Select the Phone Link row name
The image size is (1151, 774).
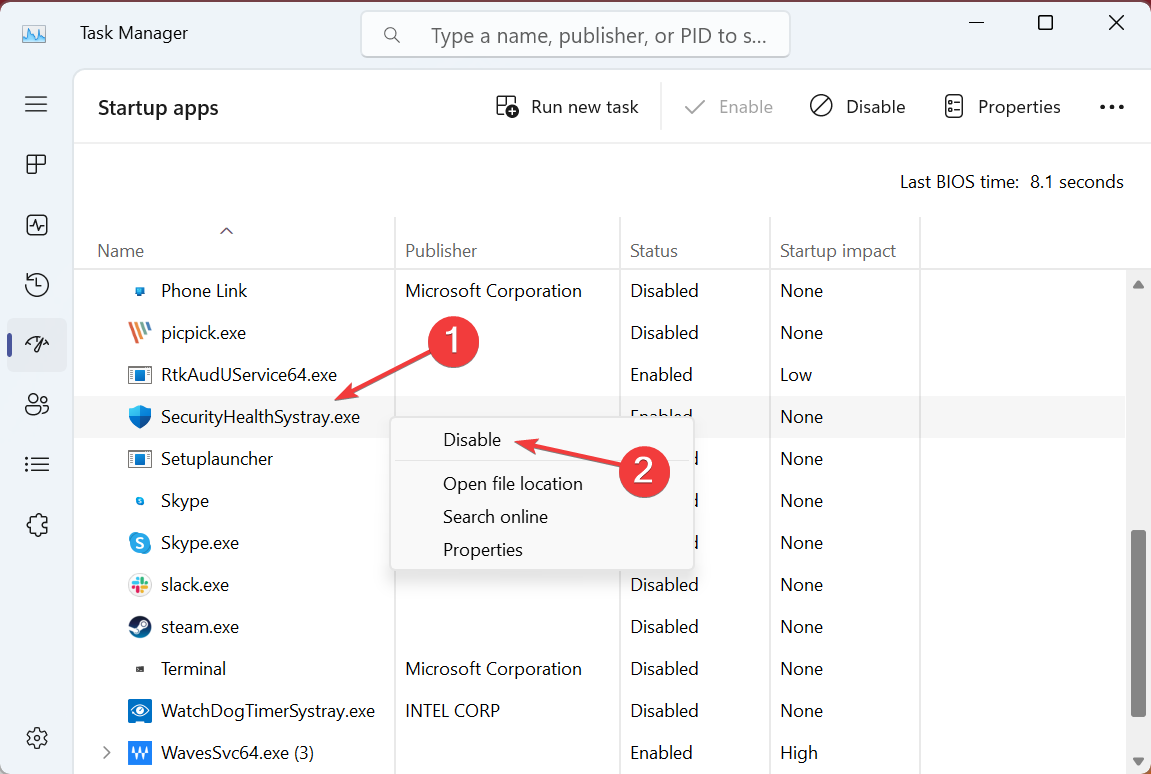pyautogui.click(x=203, y=292)
